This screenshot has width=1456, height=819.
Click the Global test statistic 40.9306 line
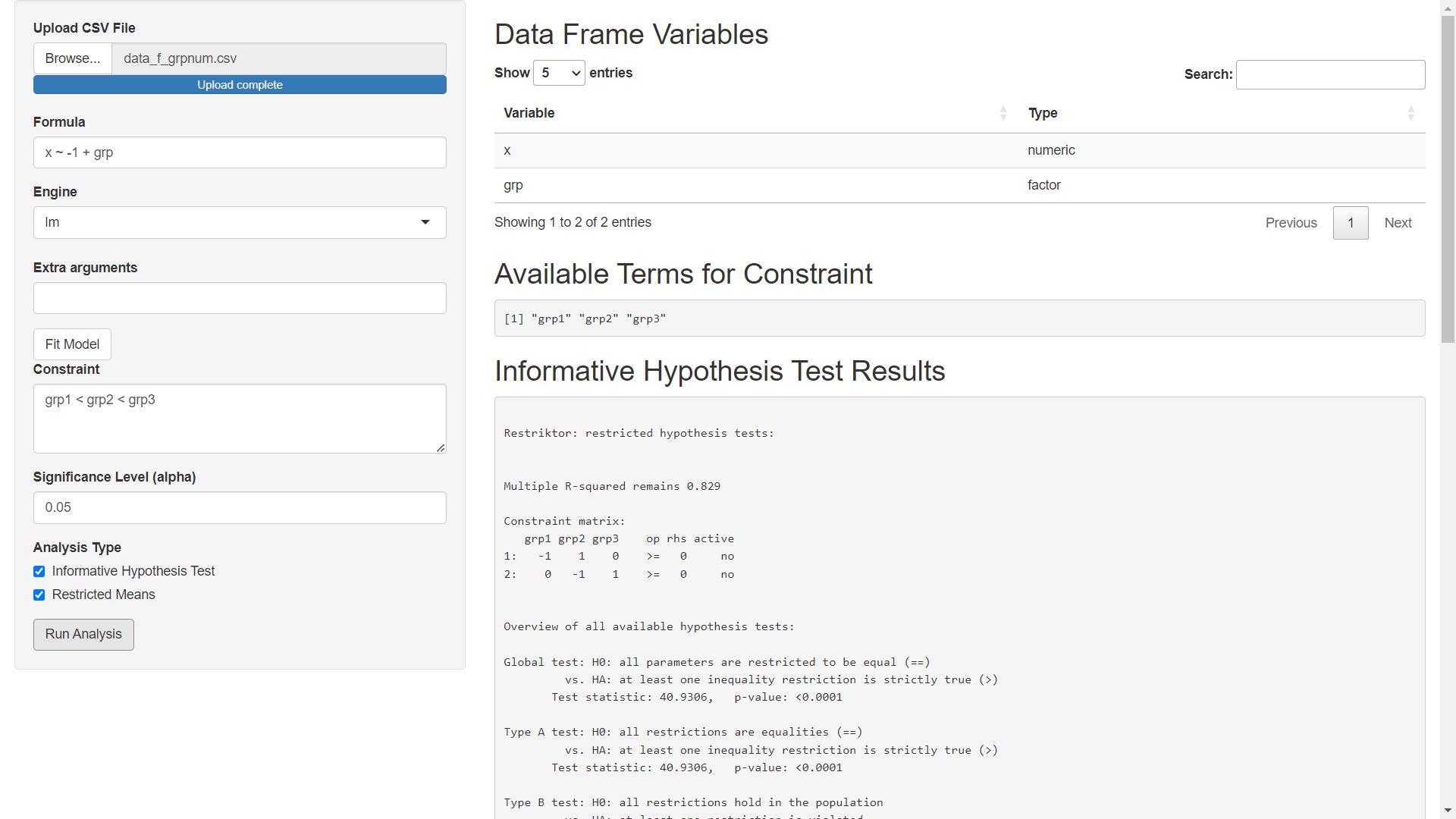[697, 697]
